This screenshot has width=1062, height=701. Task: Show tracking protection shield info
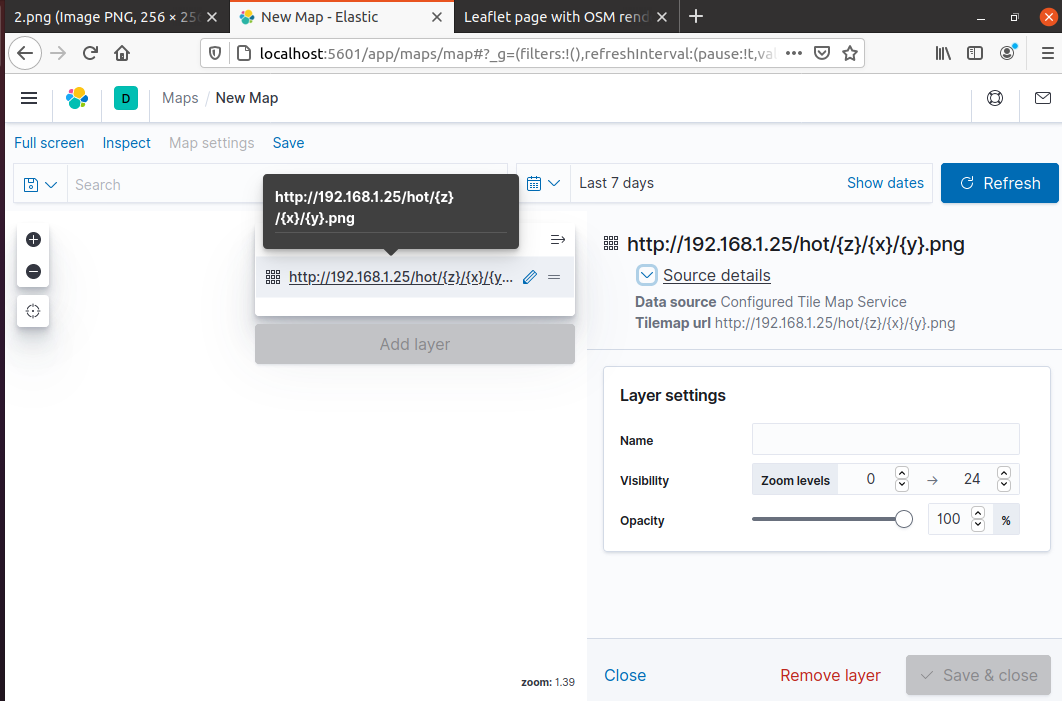tap(215, 53)
